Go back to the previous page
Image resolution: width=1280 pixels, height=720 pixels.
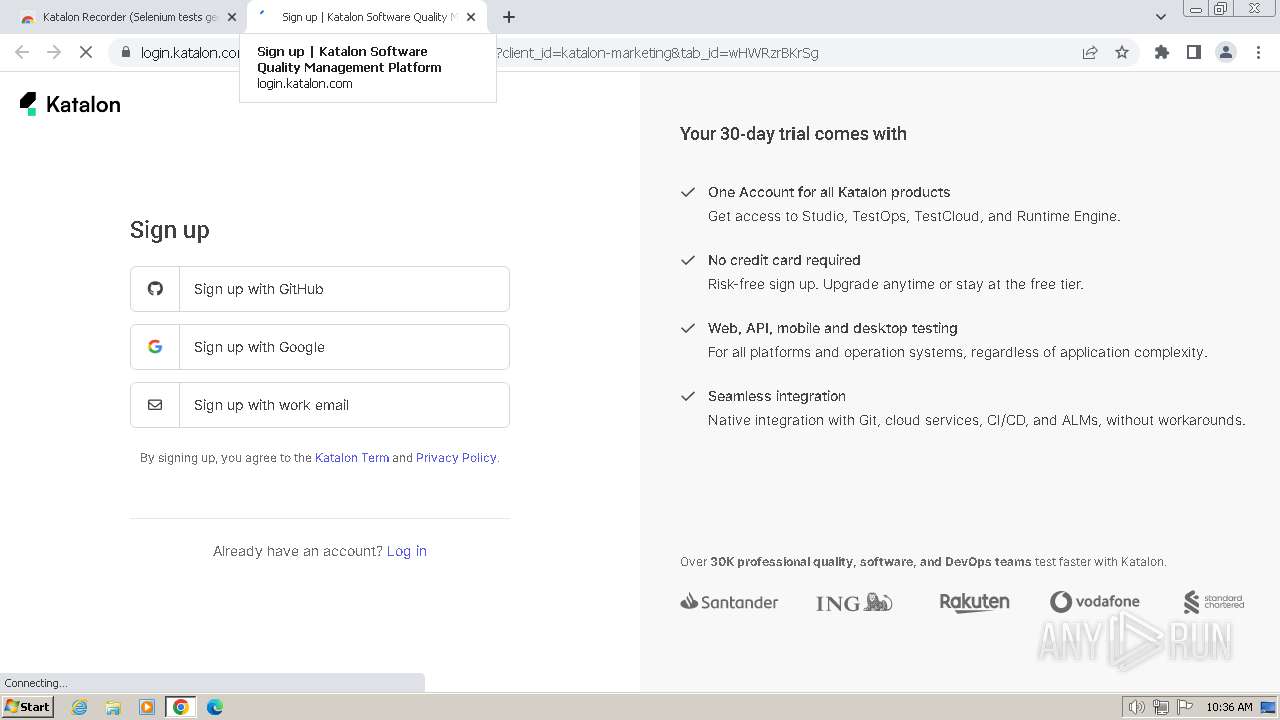[22, 52]
